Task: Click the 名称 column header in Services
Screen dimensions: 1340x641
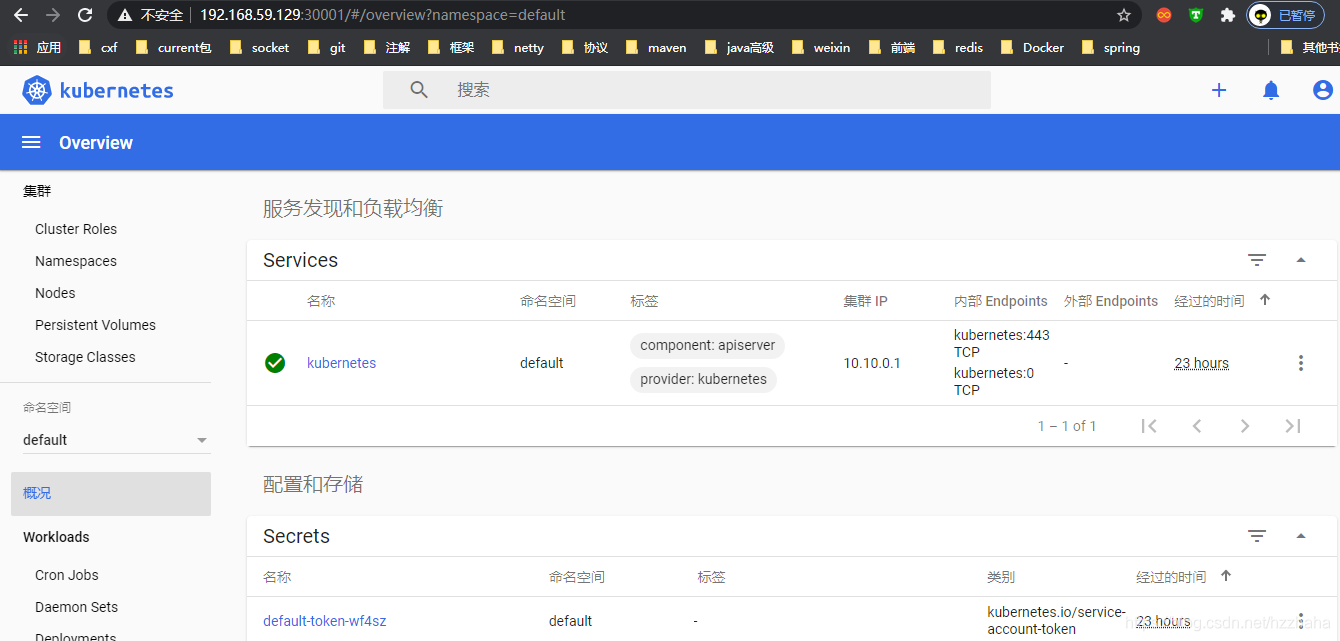Action: [x=321, y=301]
